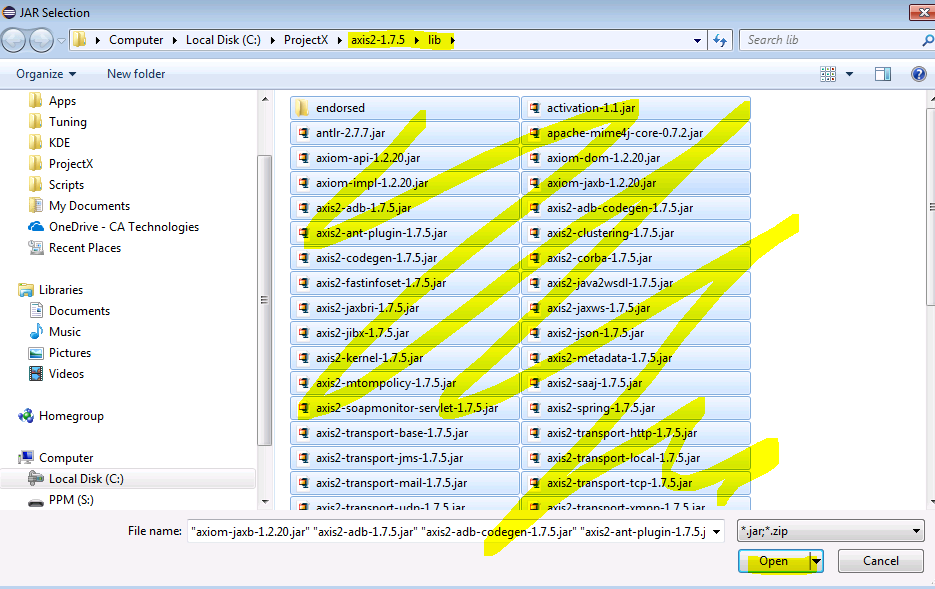
Task: Click the Open button
Action: click(774, 561)
